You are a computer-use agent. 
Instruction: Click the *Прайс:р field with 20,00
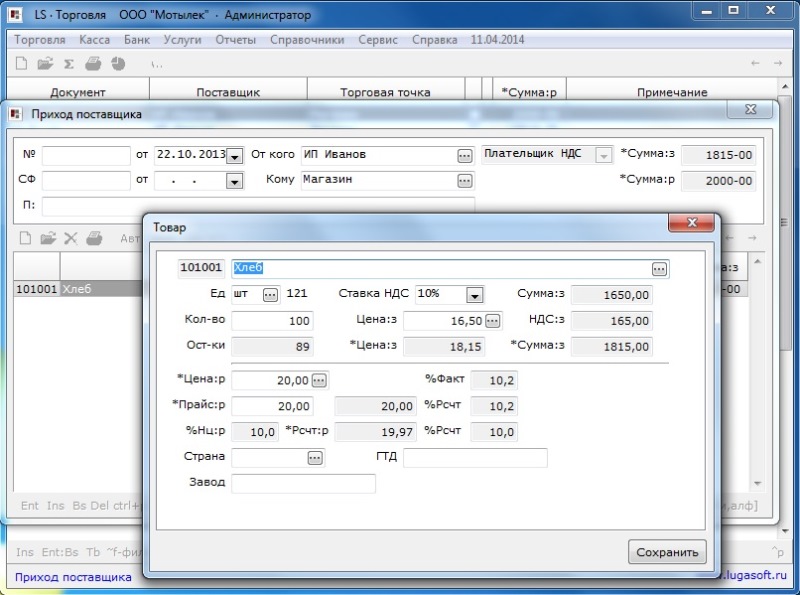272,406
